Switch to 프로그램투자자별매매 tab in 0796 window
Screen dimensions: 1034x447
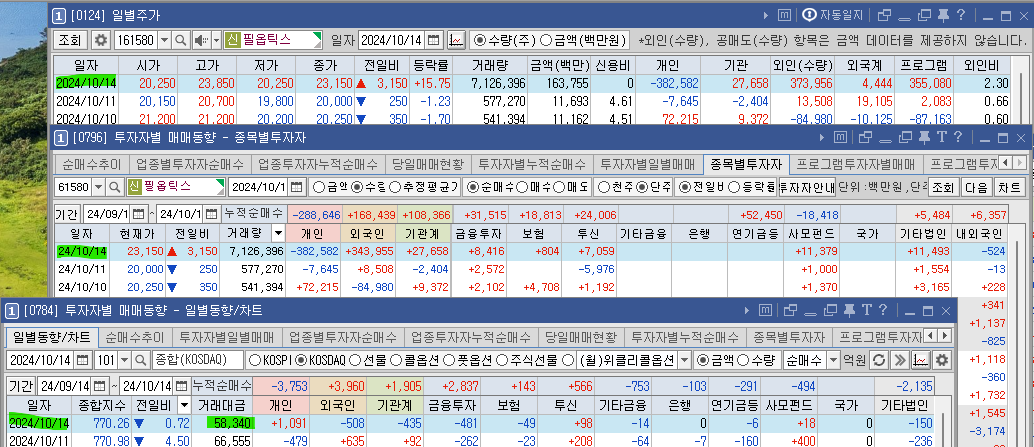point(855,164)
